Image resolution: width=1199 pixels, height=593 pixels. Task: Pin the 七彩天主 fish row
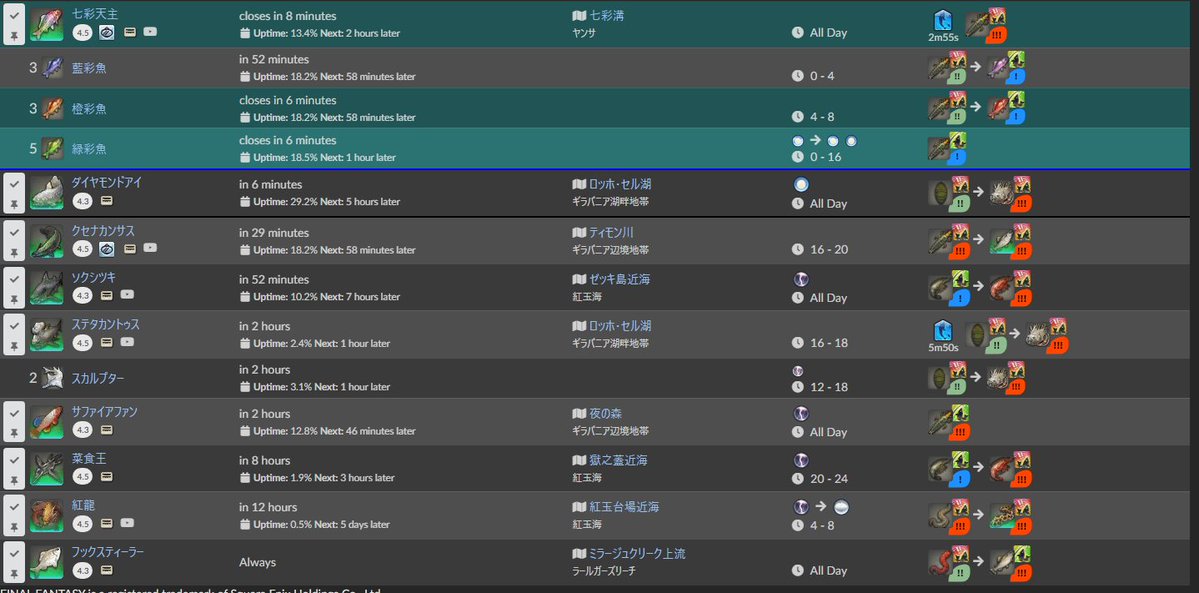(x=14, y=36)
